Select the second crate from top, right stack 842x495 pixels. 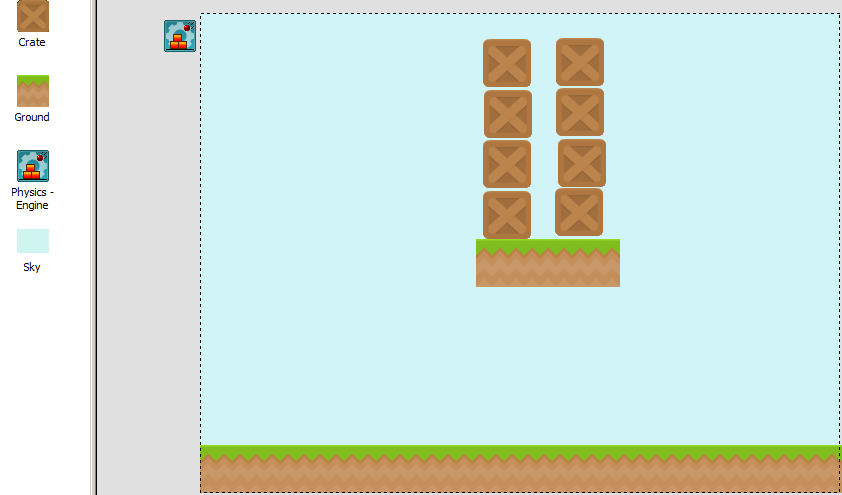click(580, 112)
